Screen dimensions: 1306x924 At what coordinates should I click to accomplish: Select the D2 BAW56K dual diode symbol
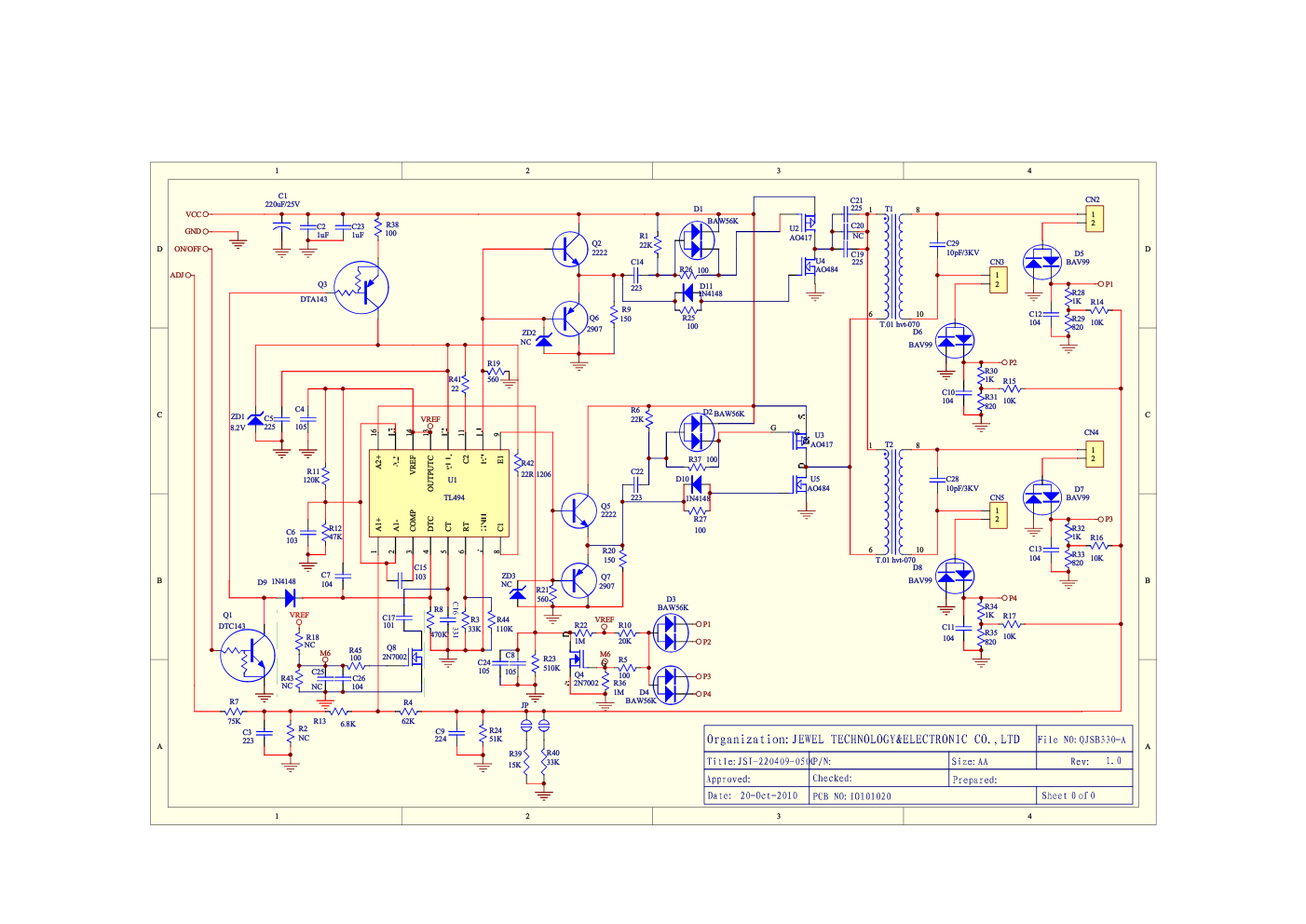point(697,431)
